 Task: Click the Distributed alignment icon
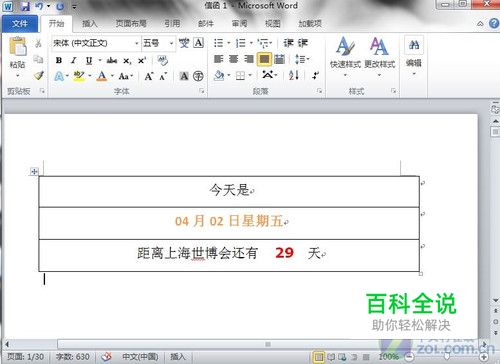coord(280,59)
